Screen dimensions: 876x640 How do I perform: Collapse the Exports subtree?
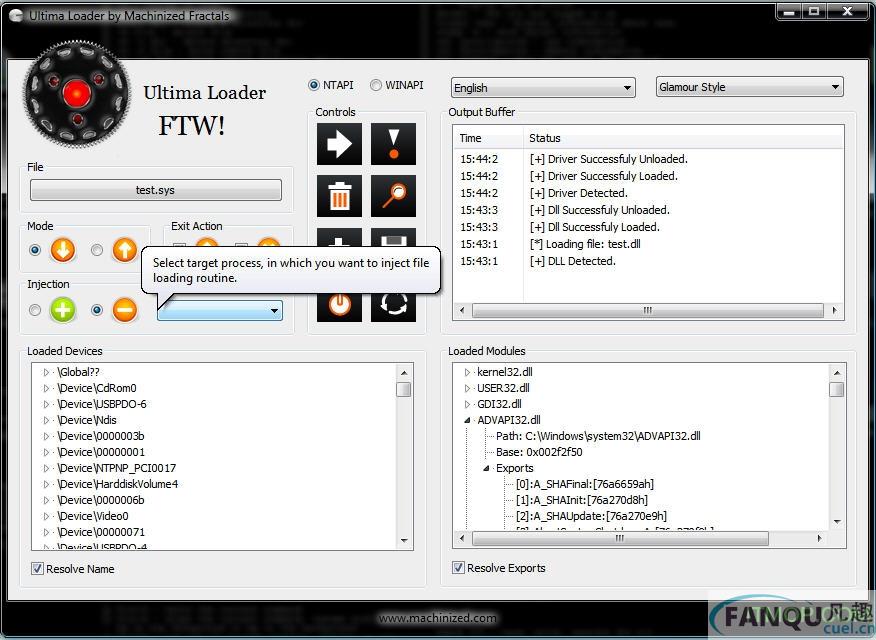pos(486,468)
